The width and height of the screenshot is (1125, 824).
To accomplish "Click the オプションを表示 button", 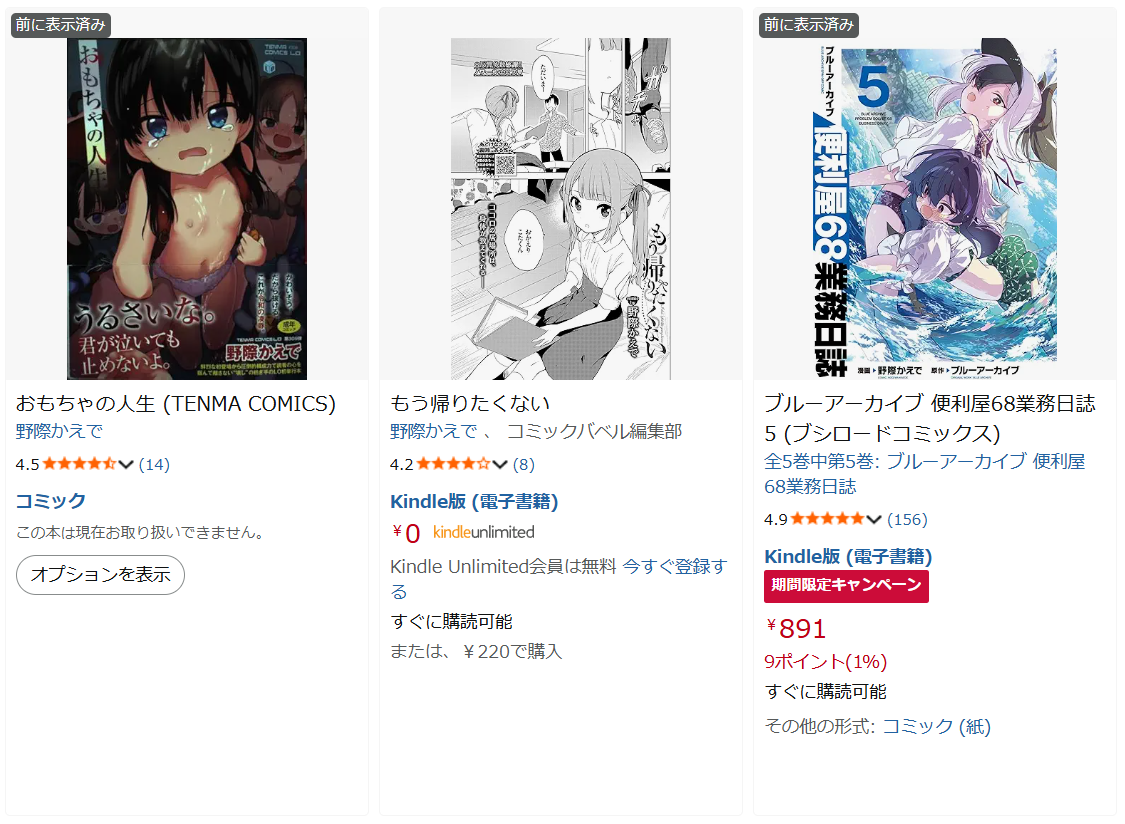I will (100, 575).
